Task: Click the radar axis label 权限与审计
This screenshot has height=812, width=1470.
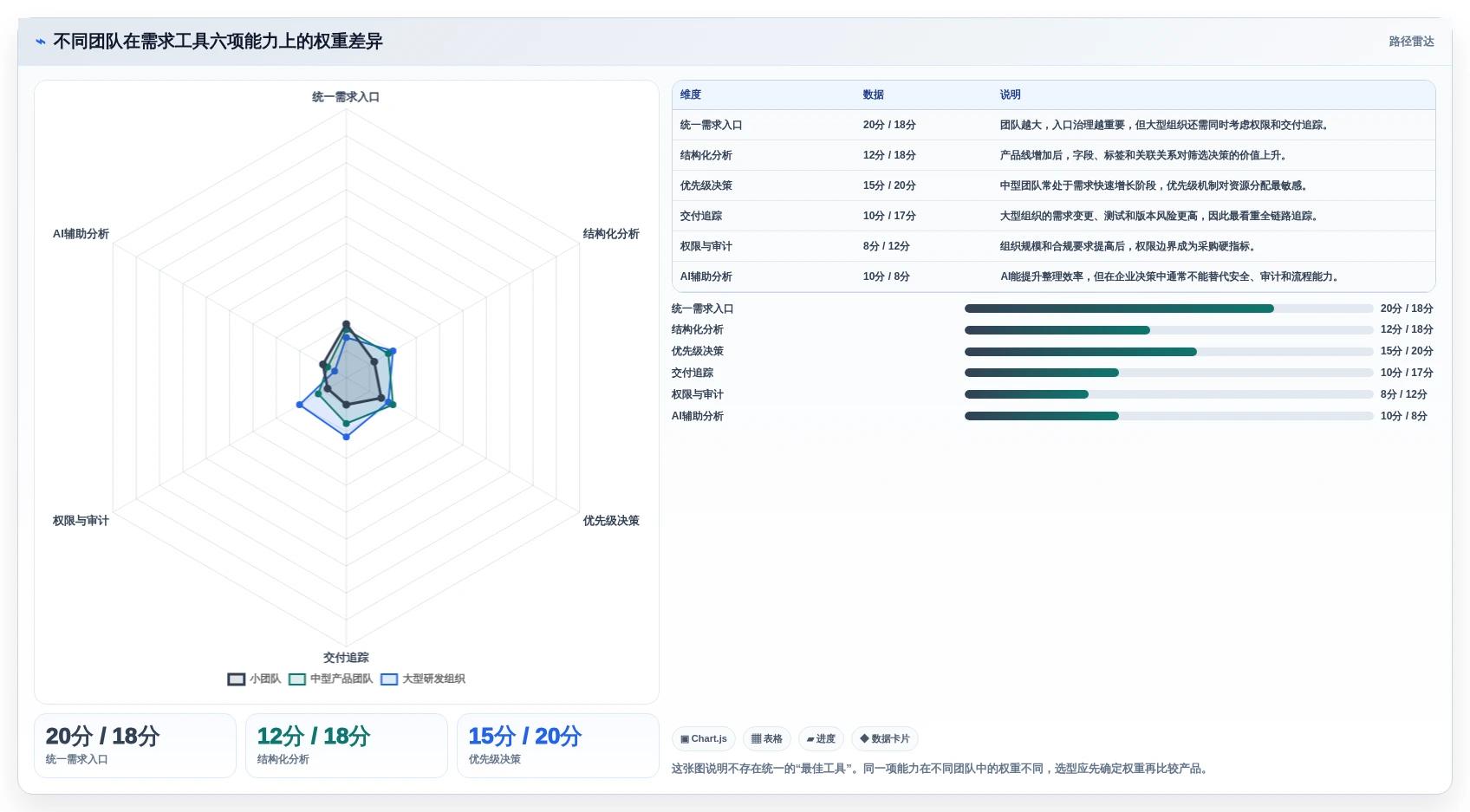Action: click(x=81, y=521)
